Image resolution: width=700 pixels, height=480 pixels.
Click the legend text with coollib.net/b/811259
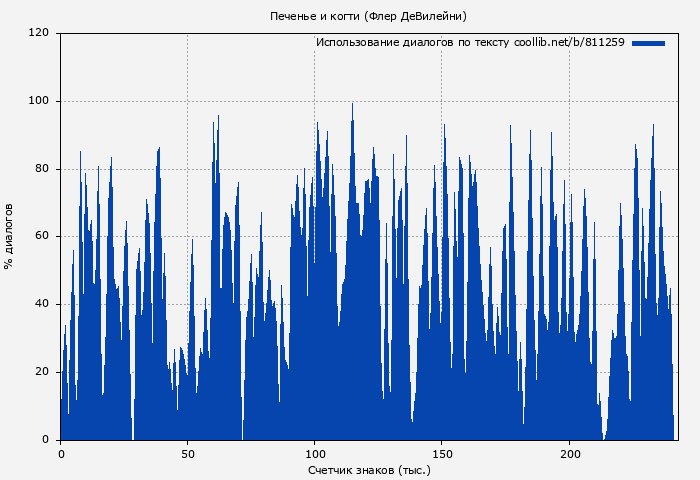[x=470, y=43]
